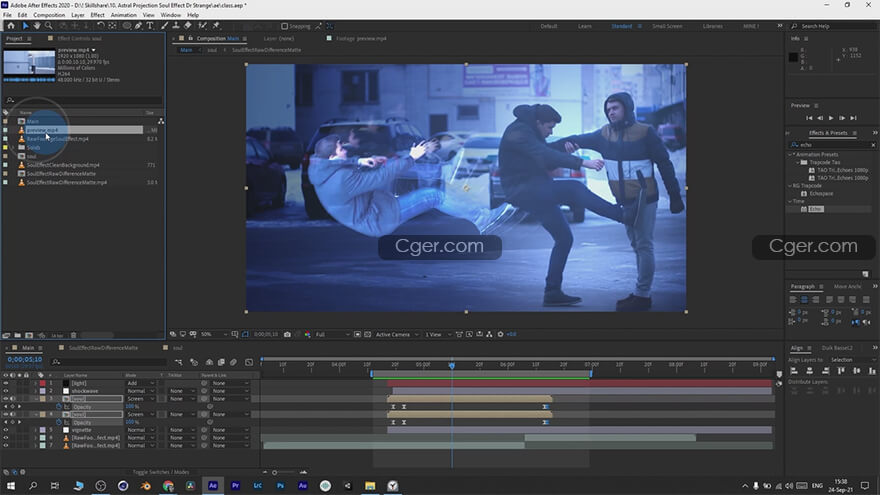Click Toggle Switches / Modes button

point(161,472)
